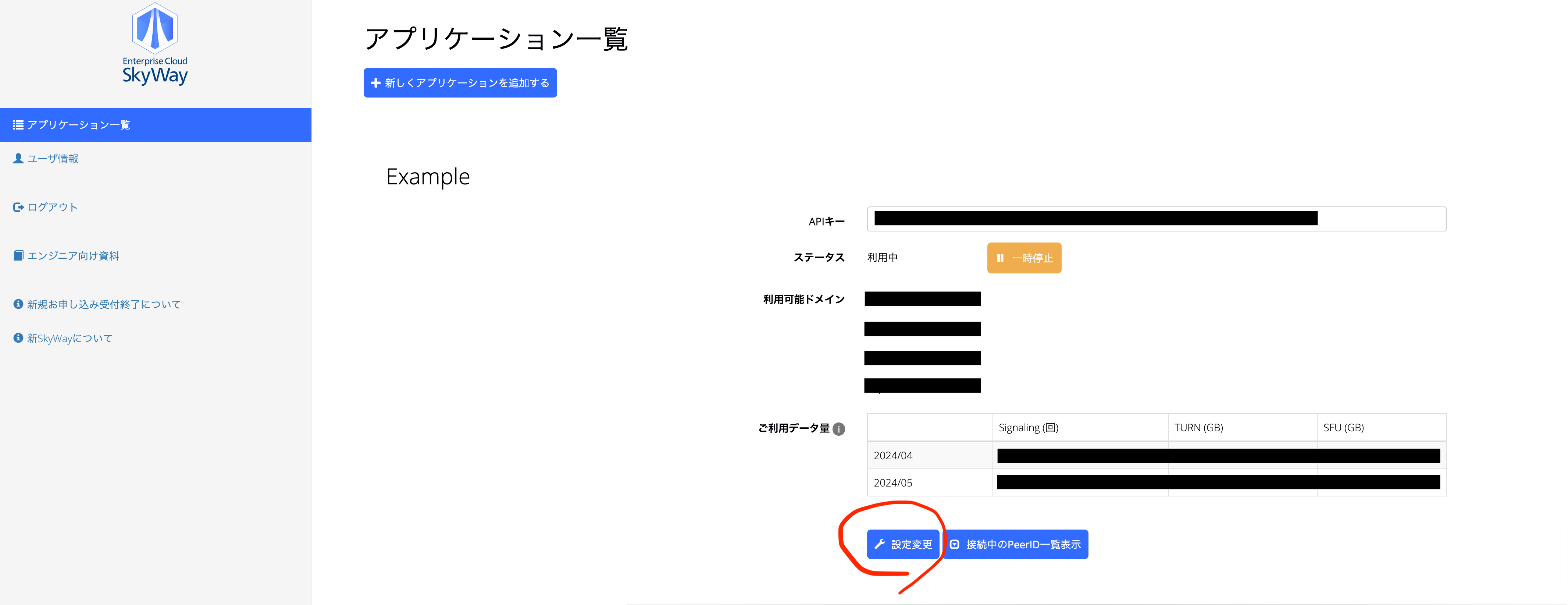Viewport: 1568px width, 605px height.
Task: Click the list icon beside アプリケーション一覧
Action: 18,125
